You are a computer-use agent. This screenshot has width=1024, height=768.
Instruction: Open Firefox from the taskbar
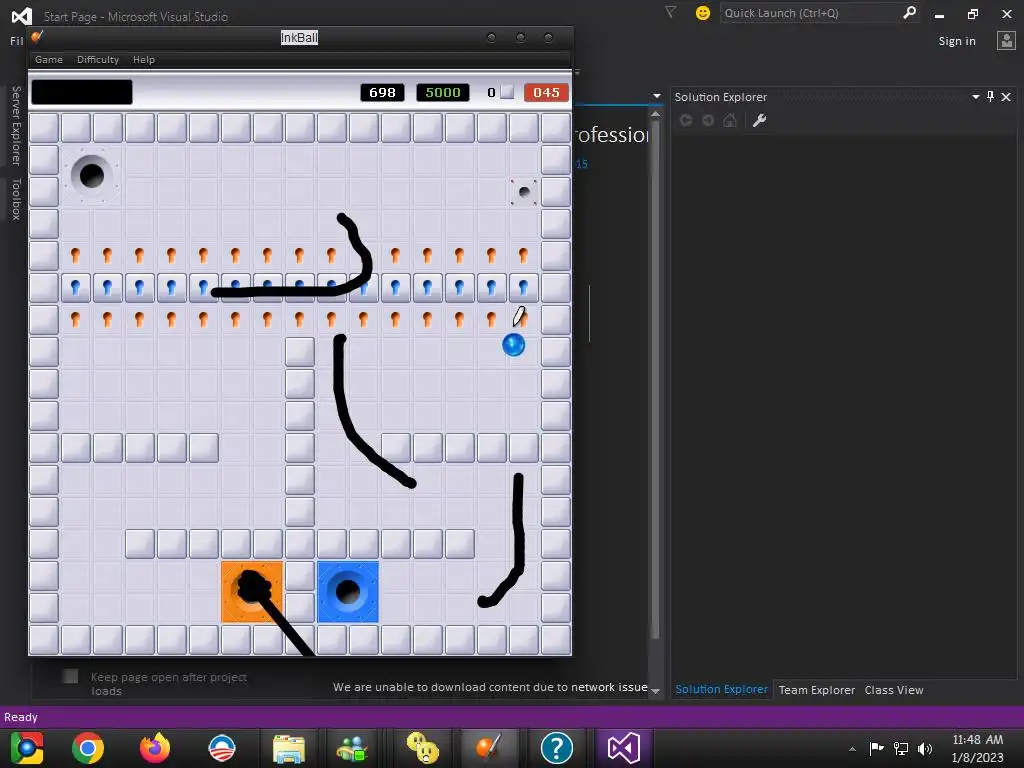(x=155, y=748)
